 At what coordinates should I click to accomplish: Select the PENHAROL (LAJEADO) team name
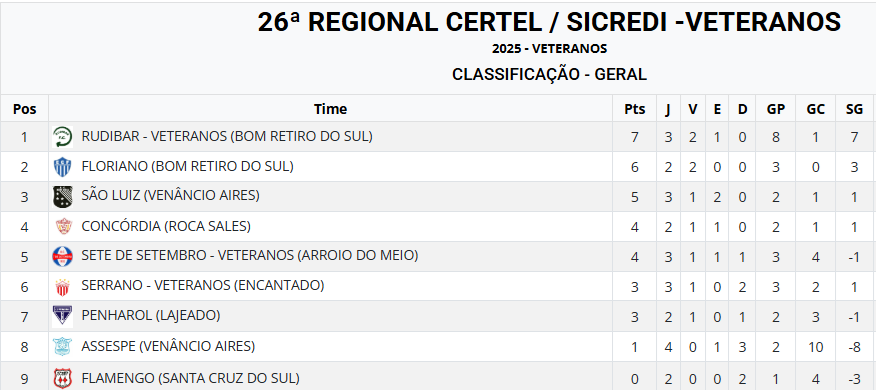(x=151, y=315)
